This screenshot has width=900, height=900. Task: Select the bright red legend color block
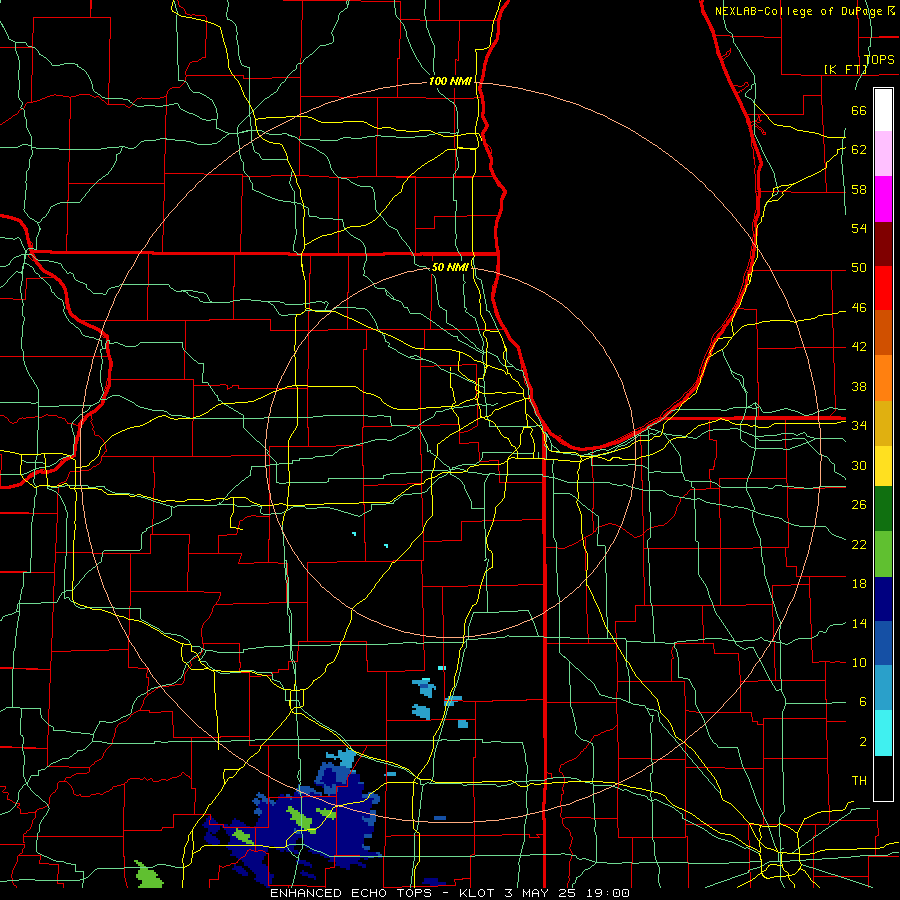point(883,288)
